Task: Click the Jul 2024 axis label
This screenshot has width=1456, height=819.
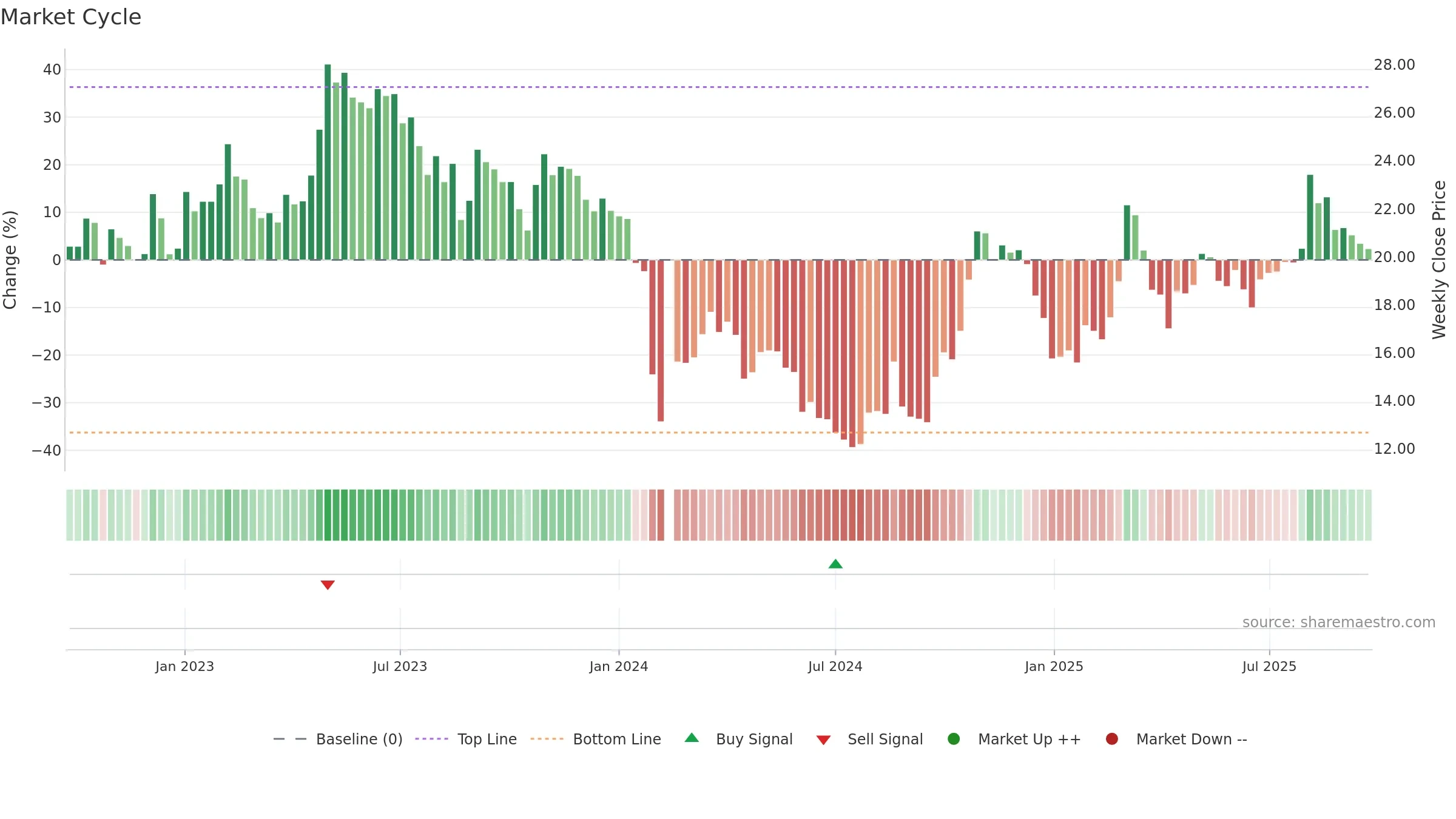Action: 835,666
